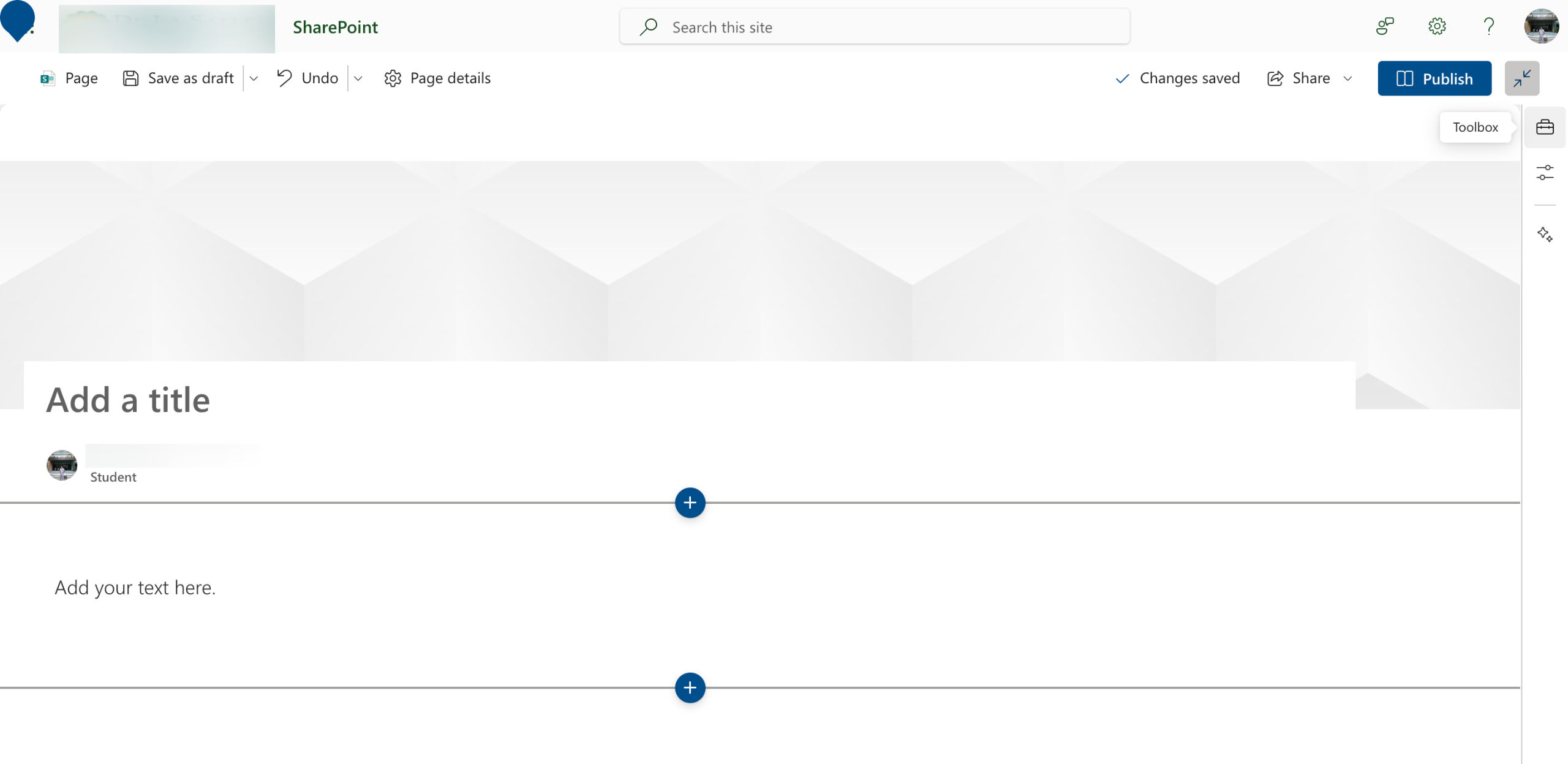
Task: Click the Help question mark icon
Action: [1488, 26]
